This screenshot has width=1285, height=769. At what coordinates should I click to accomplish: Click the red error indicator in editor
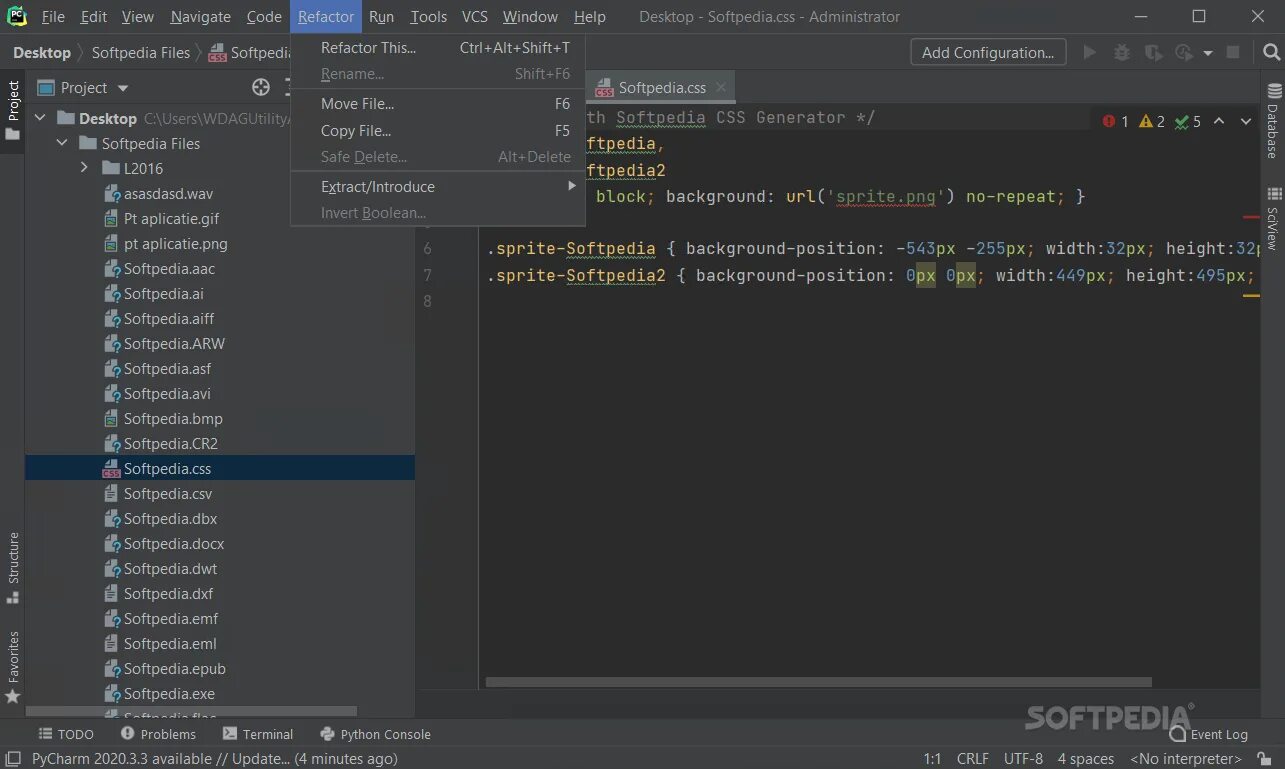pyautogui.click(x=1115, y=121)
